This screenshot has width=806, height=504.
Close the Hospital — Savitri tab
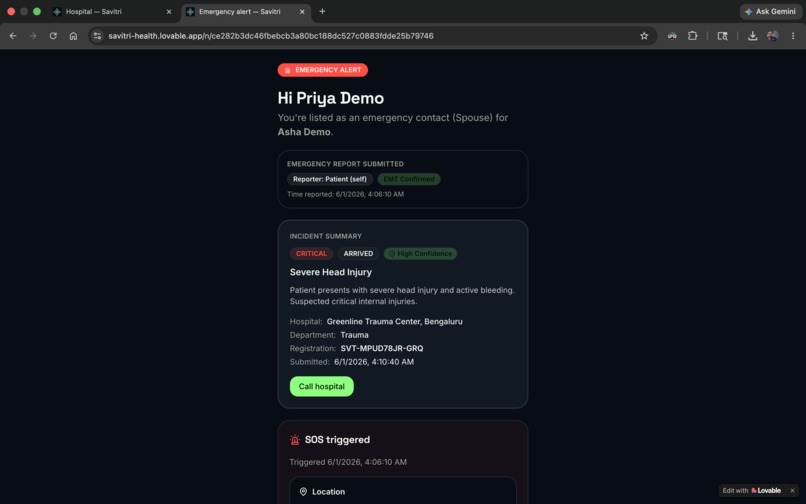[x=169, y=12]
